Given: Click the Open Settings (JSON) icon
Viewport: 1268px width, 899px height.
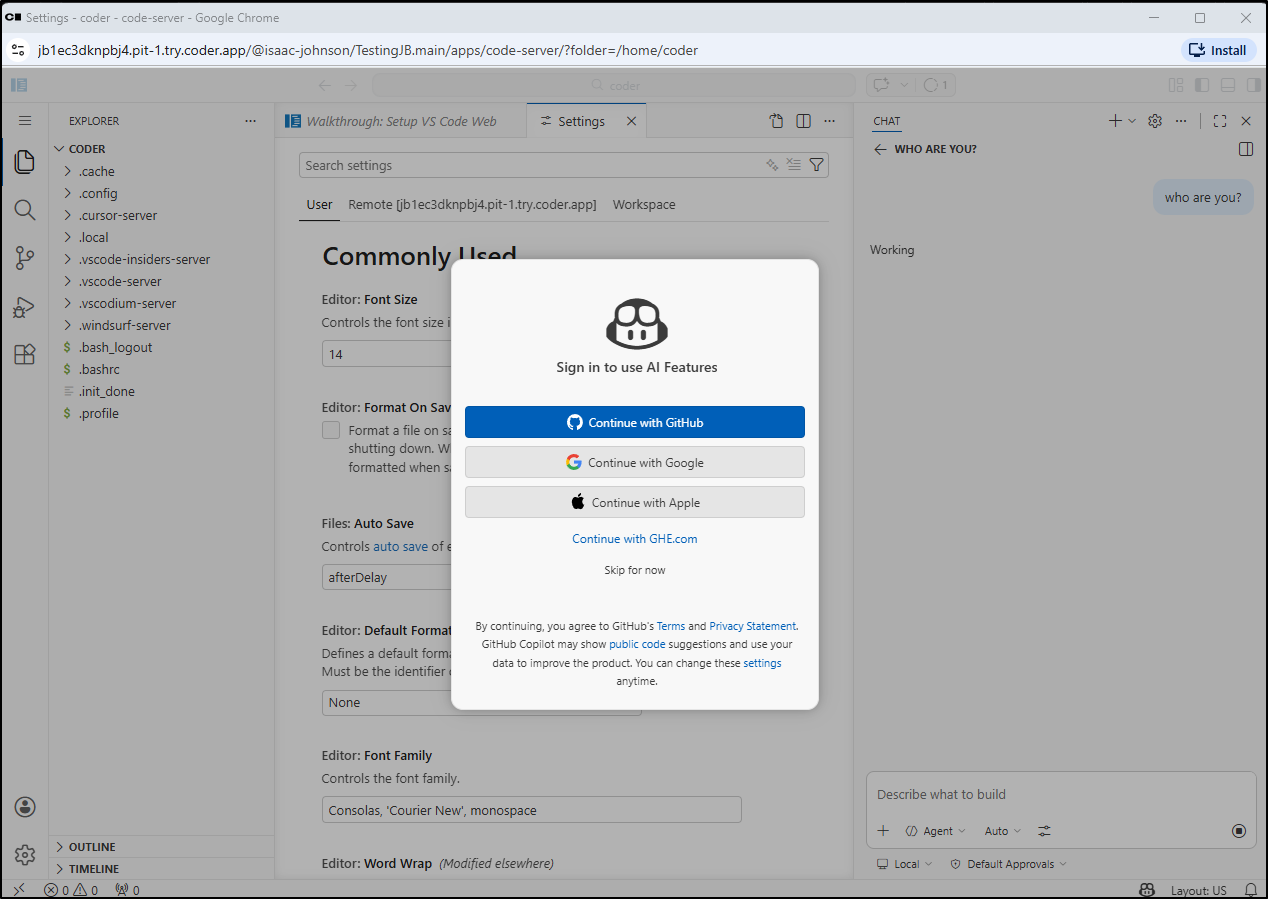Looking at the screenshot, I should pyautogui.click(x=776, y=121).
